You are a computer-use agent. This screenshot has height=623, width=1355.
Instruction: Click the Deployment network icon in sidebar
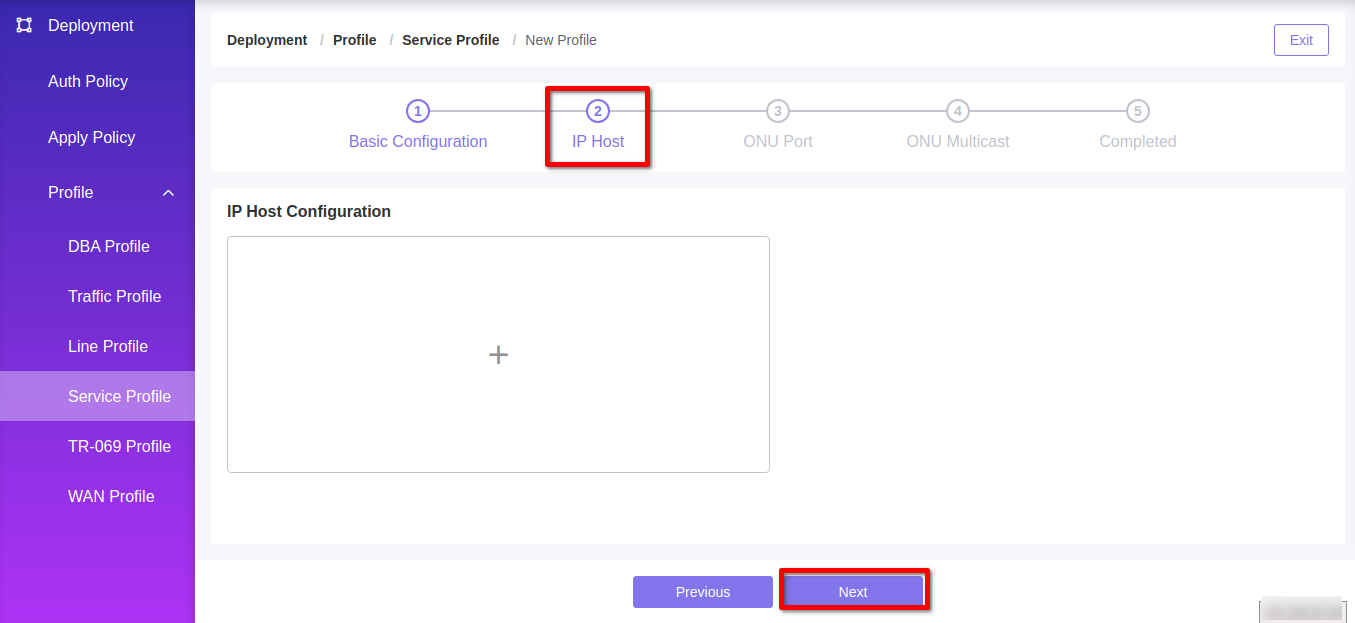point(25,25)
